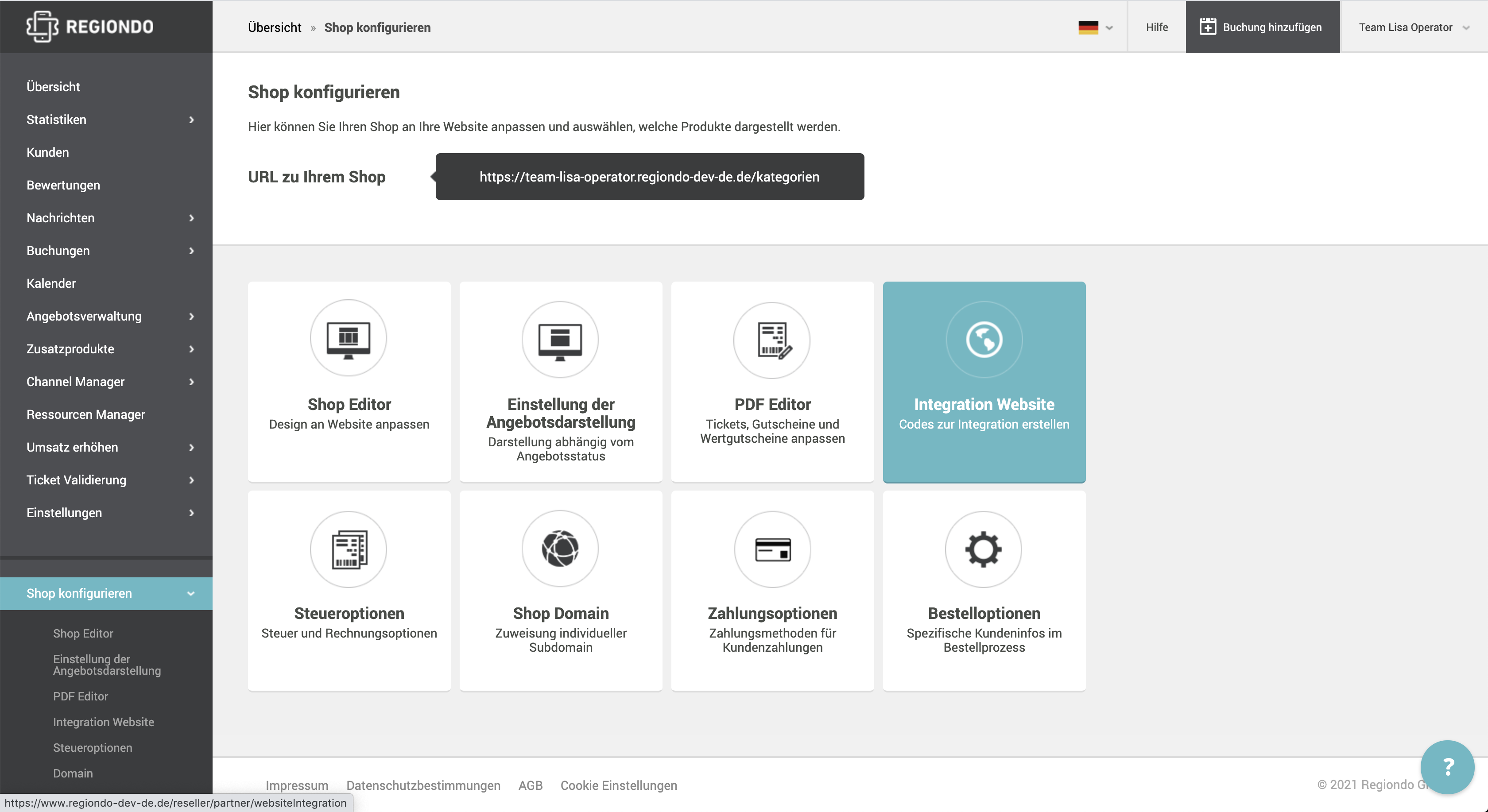Click the shop URL field

click(x=649, y=177)
